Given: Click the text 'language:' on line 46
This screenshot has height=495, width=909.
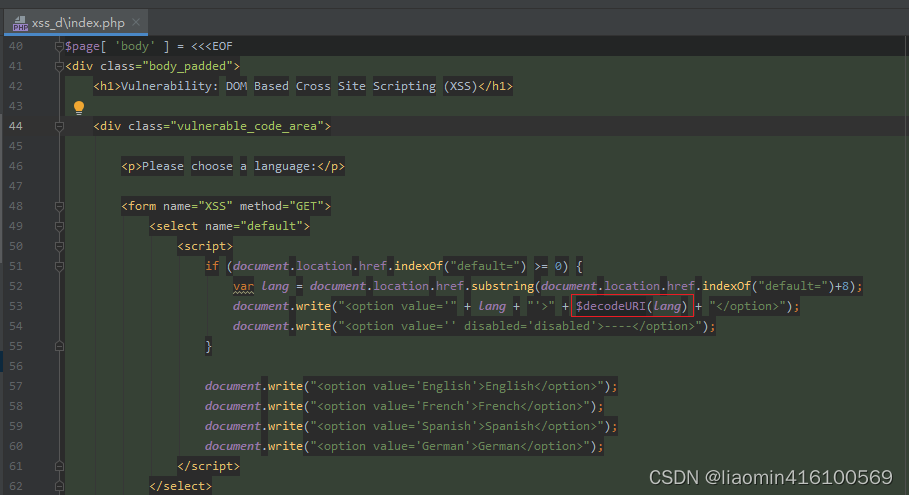Looking at the screenshot, I should [285, 166].
